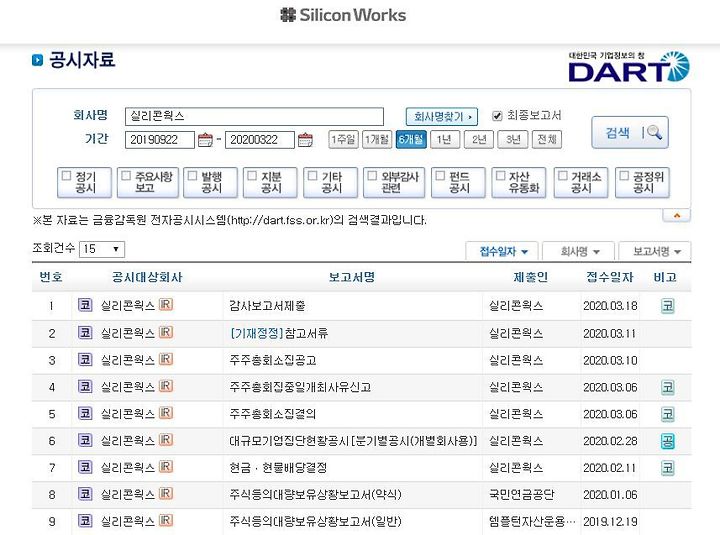Open the 조회건수 dropdown showing 15
Viewport: 720px width, 535px height.
click(x=102, y=249)
